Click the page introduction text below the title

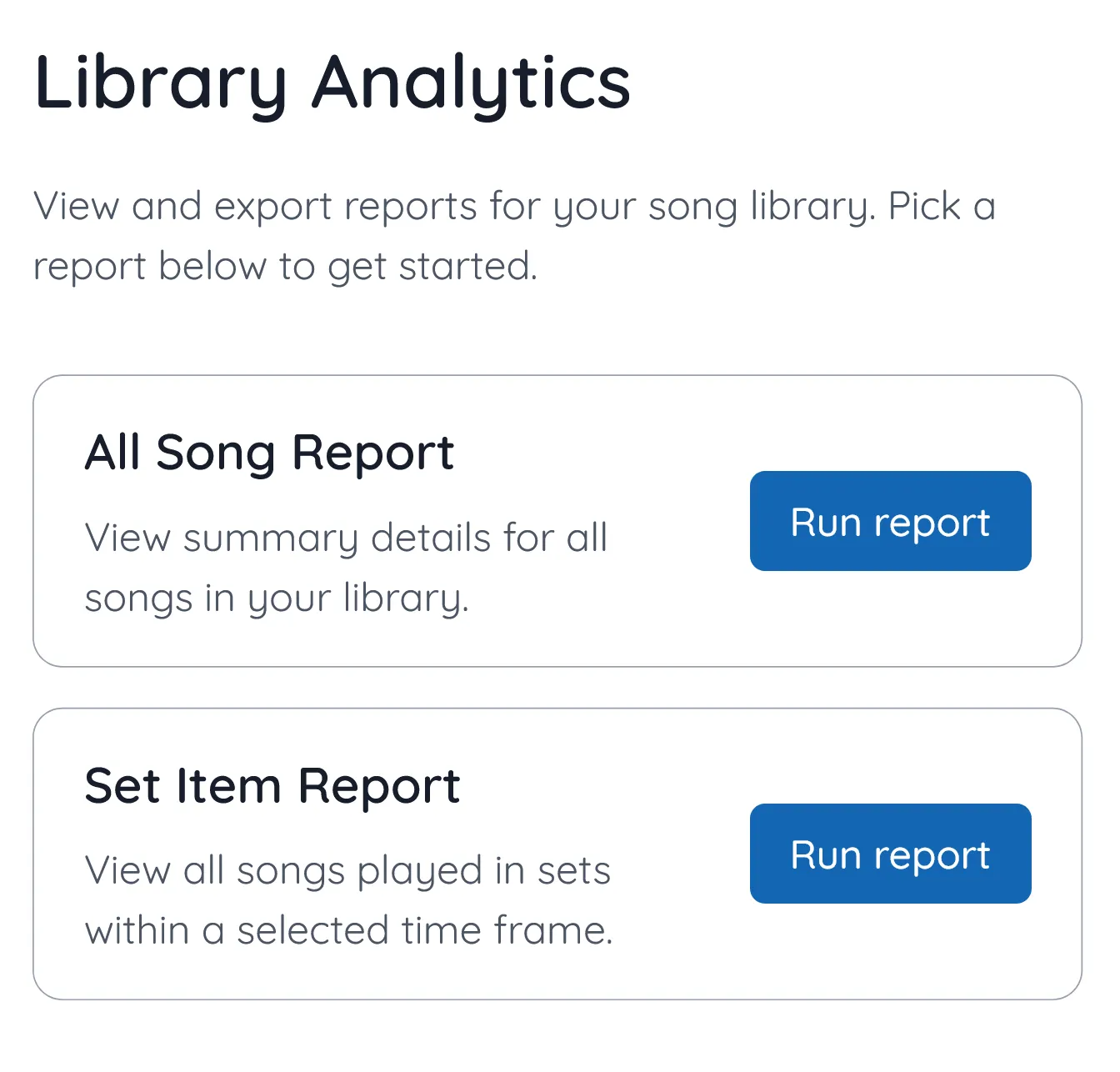click(514, 236)
